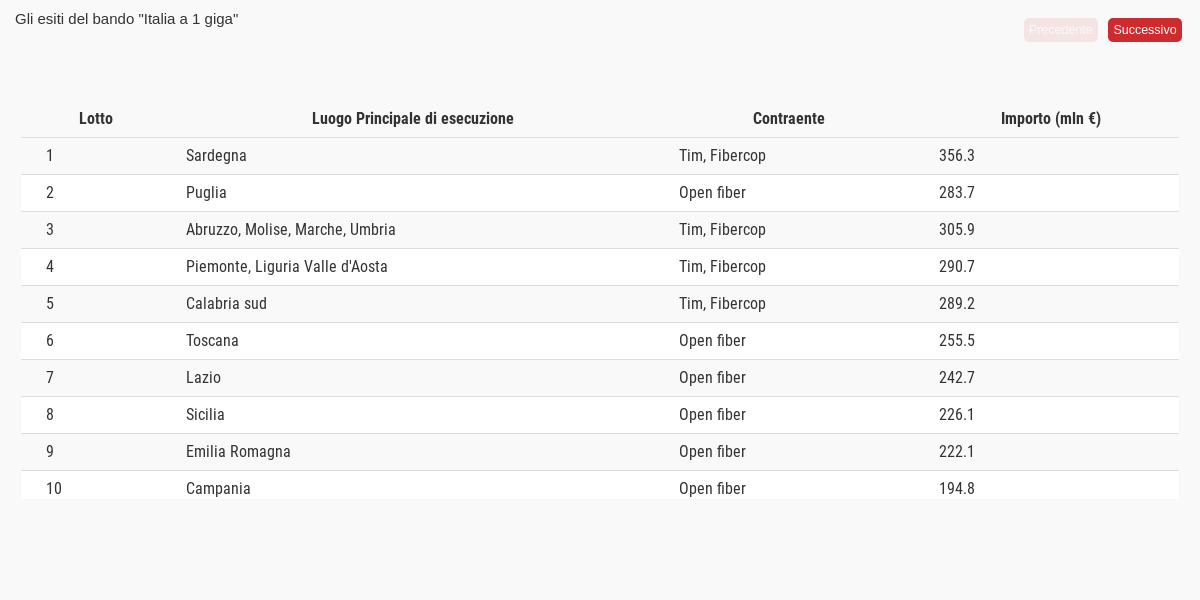Click the 356.3 amount value
This screenshot has width=1200, height=600.
(x=957, y=156)
